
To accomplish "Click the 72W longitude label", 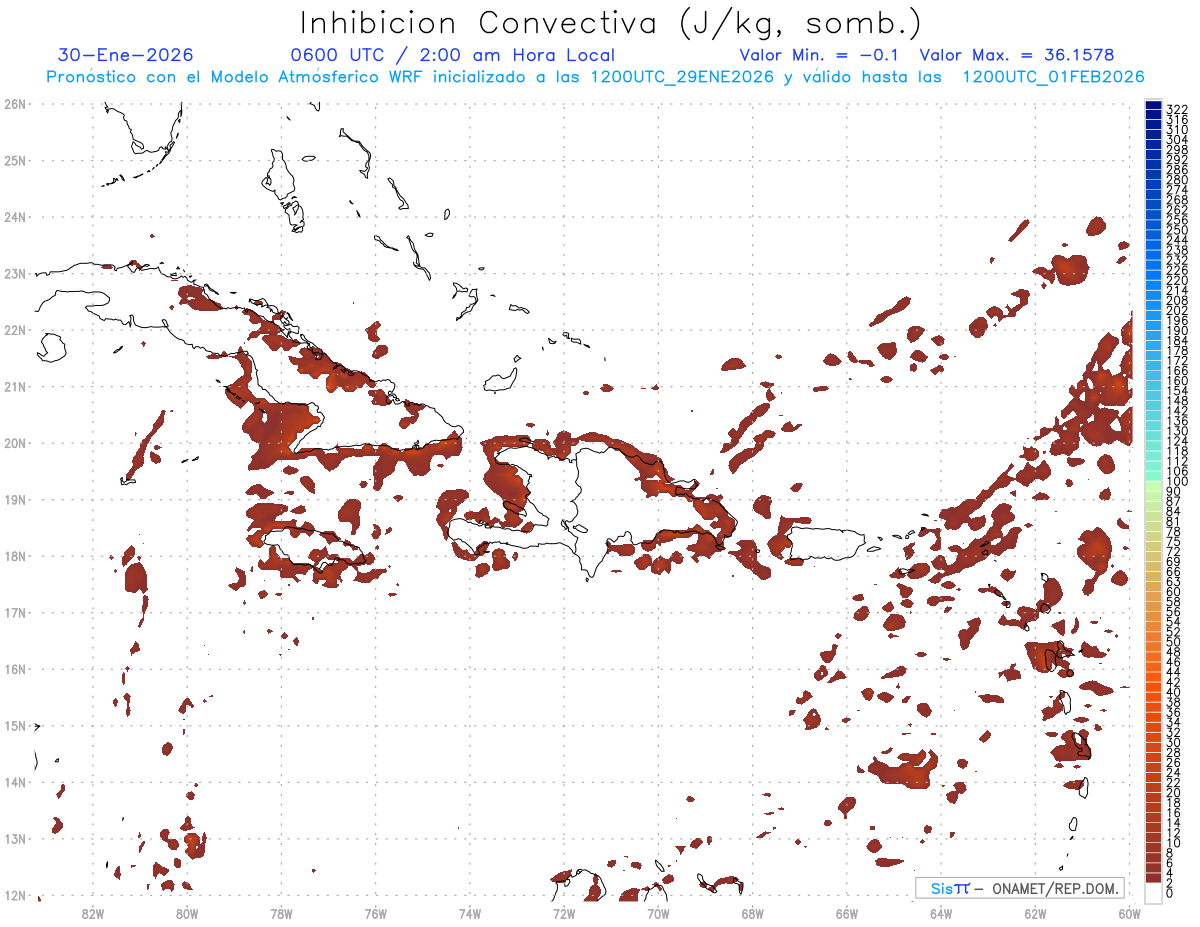I will 564,913.
